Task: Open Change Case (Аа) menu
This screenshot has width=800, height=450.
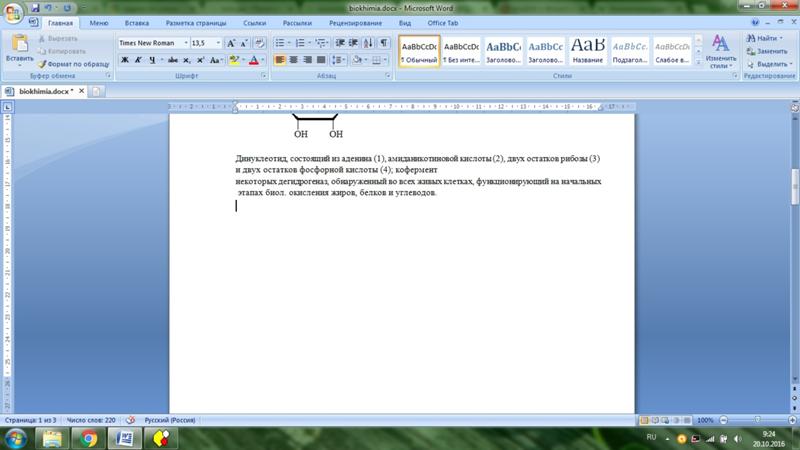Action: click(215, 60)
